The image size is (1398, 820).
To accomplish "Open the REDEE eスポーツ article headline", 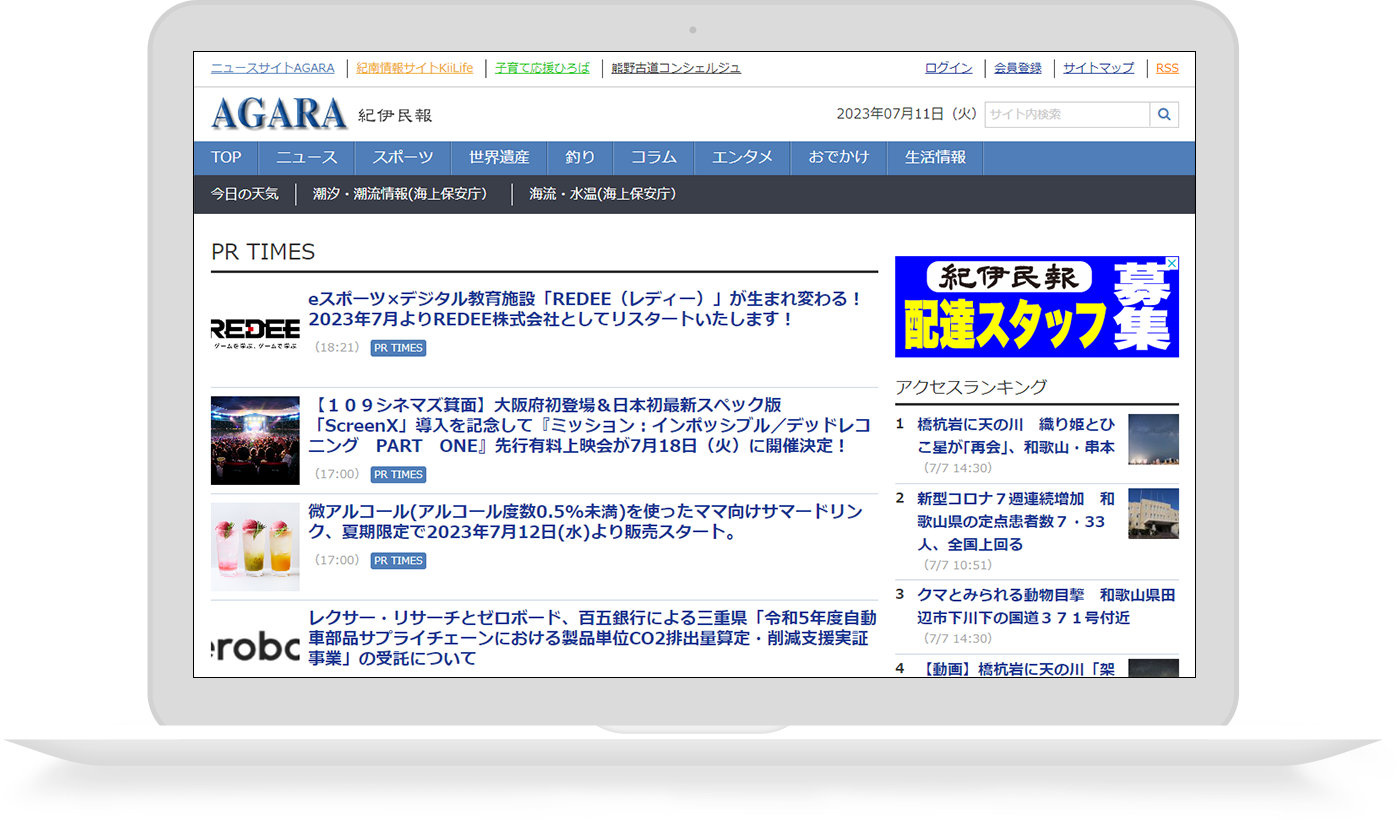I will pyautogui.click(x=585, y=309).
